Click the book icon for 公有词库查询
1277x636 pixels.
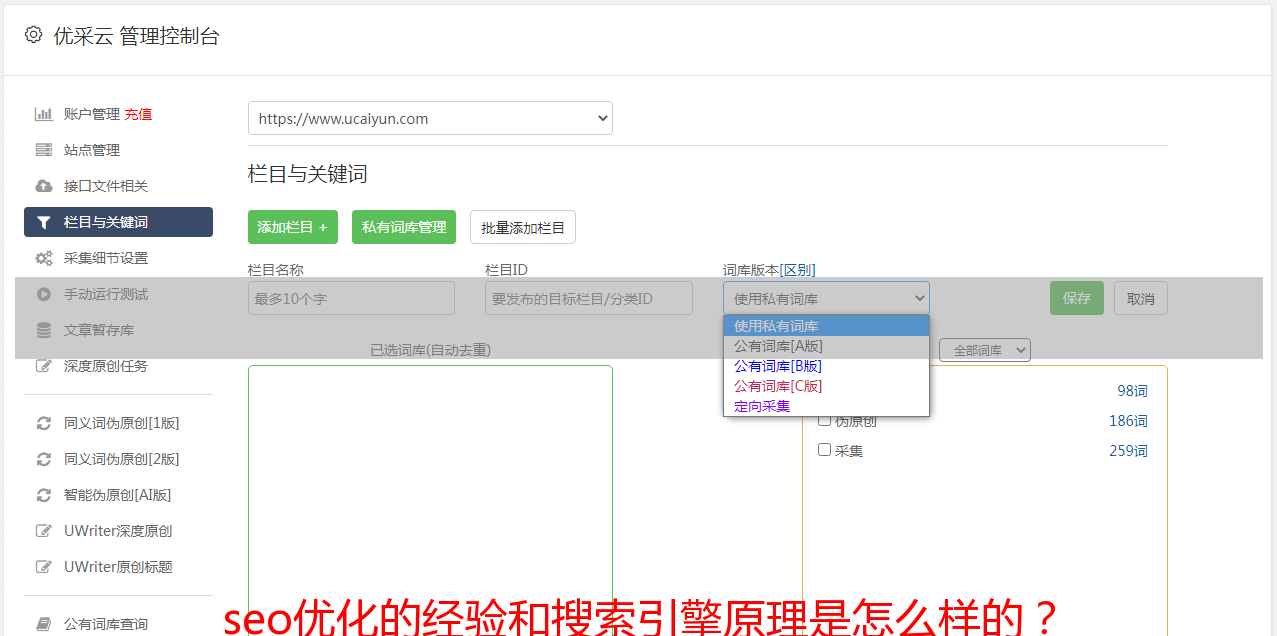pyautogui.click(x=43, y=624)
